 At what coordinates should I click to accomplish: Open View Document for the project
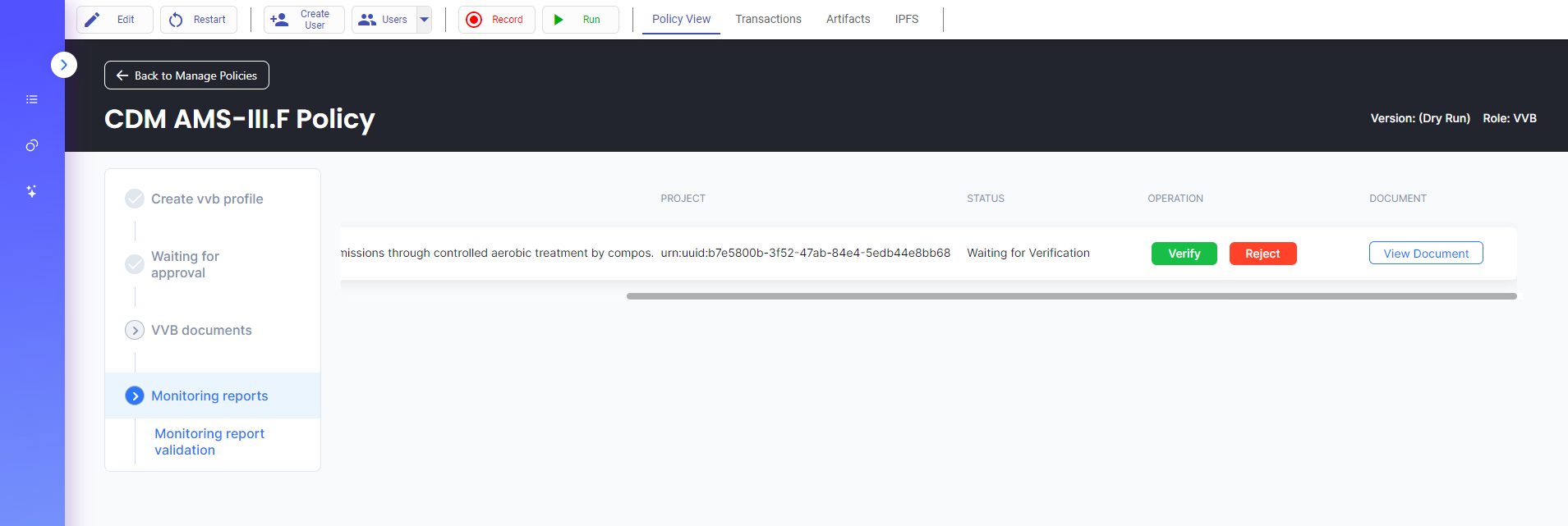click(1425, 254)
